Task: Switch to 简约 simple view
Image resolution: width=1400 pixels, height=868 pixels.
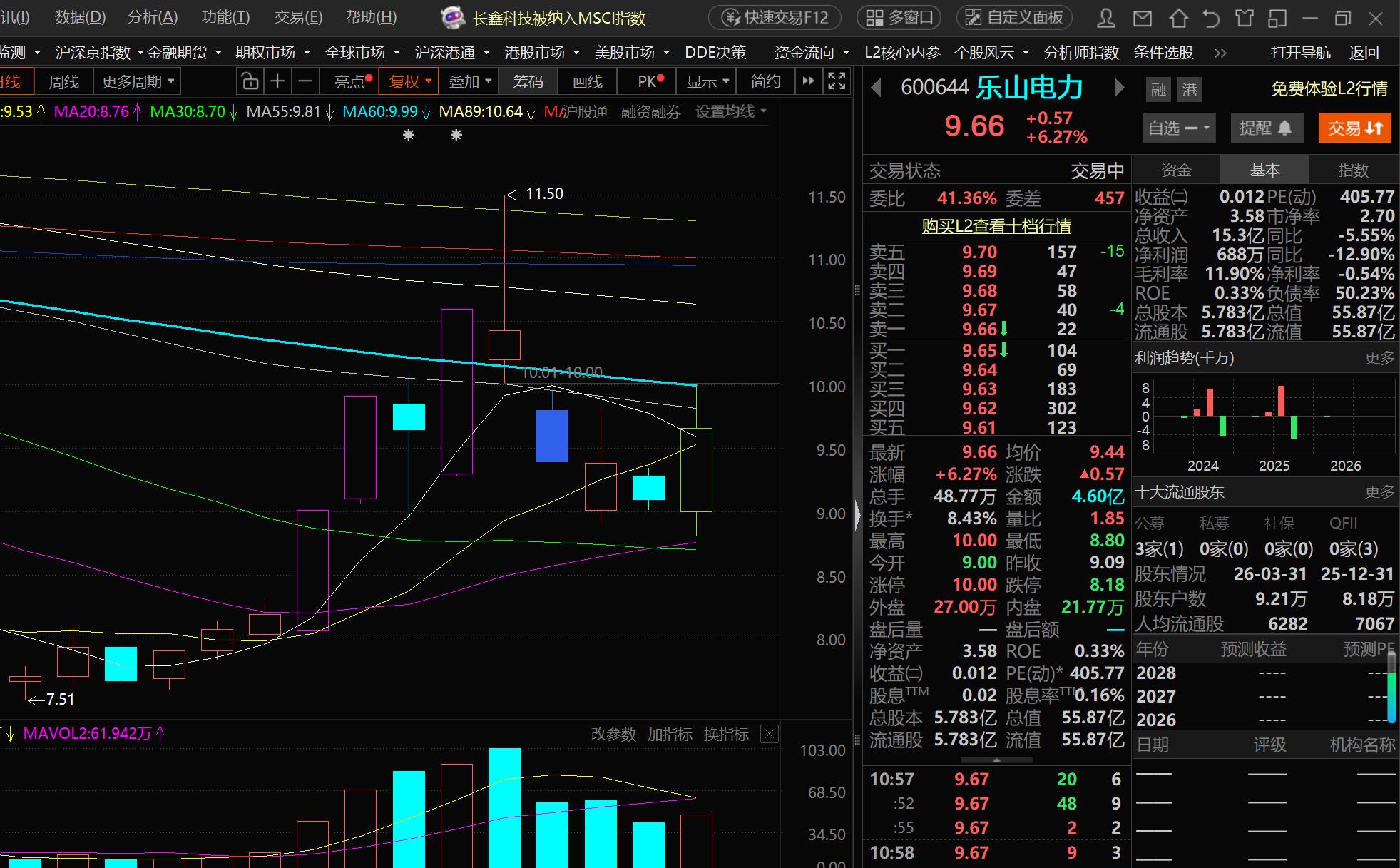Action: [765, 82]
